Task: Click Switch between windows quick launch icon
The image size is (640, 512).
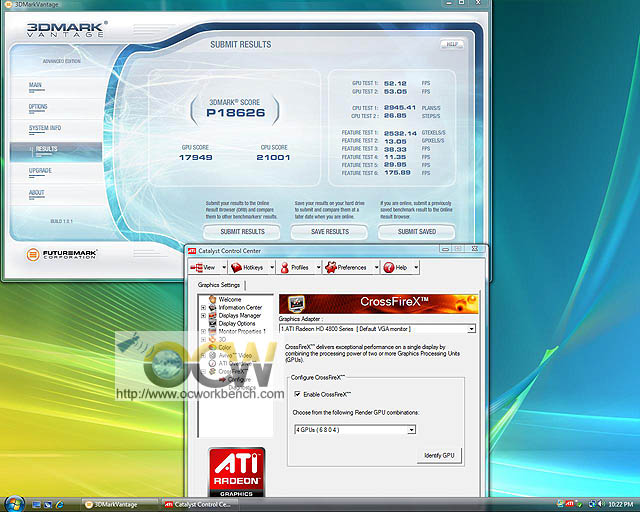Action: [x=48, y=505]
